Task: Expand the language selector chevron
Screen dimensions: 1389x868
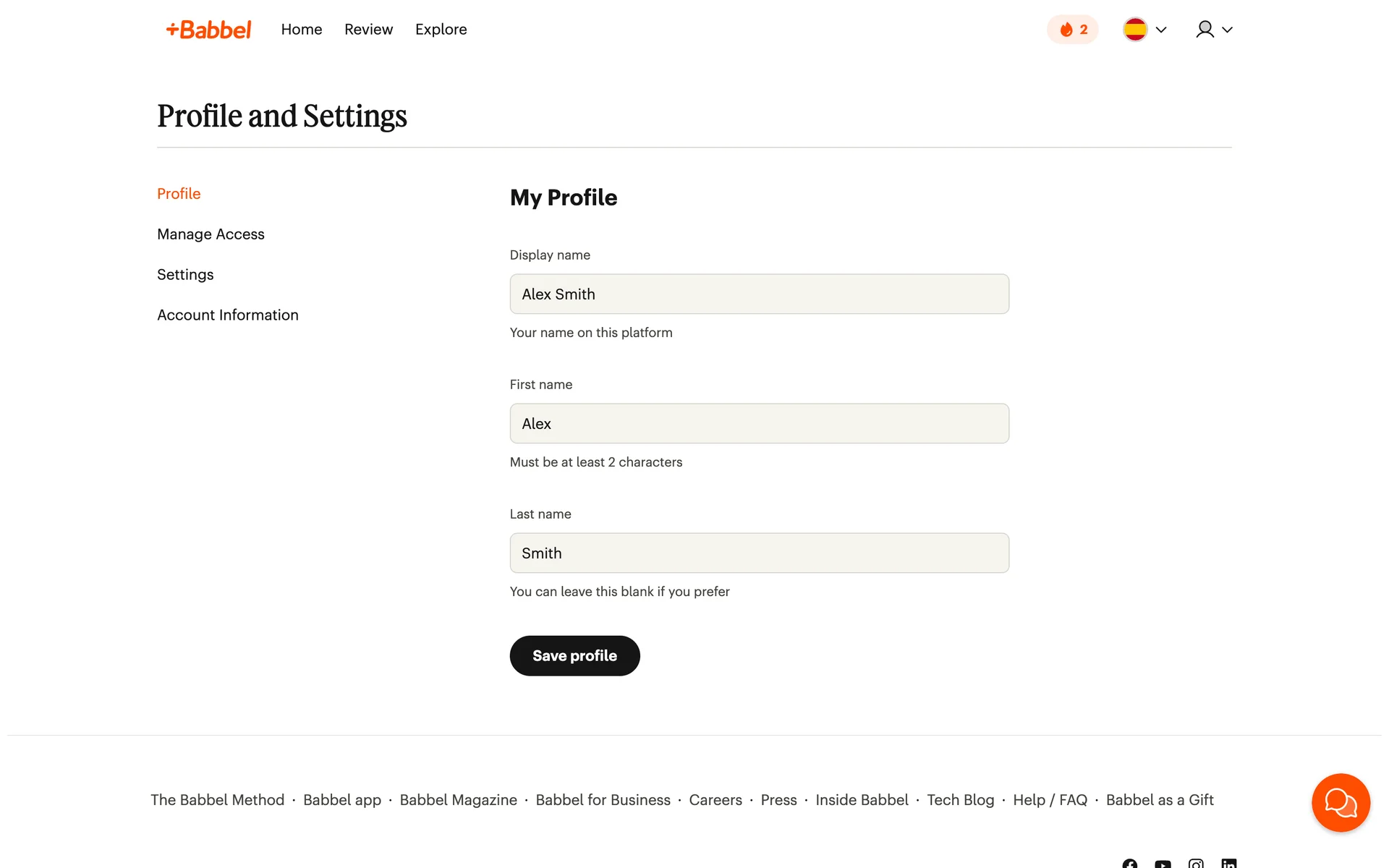Action: pos(1161,30)
